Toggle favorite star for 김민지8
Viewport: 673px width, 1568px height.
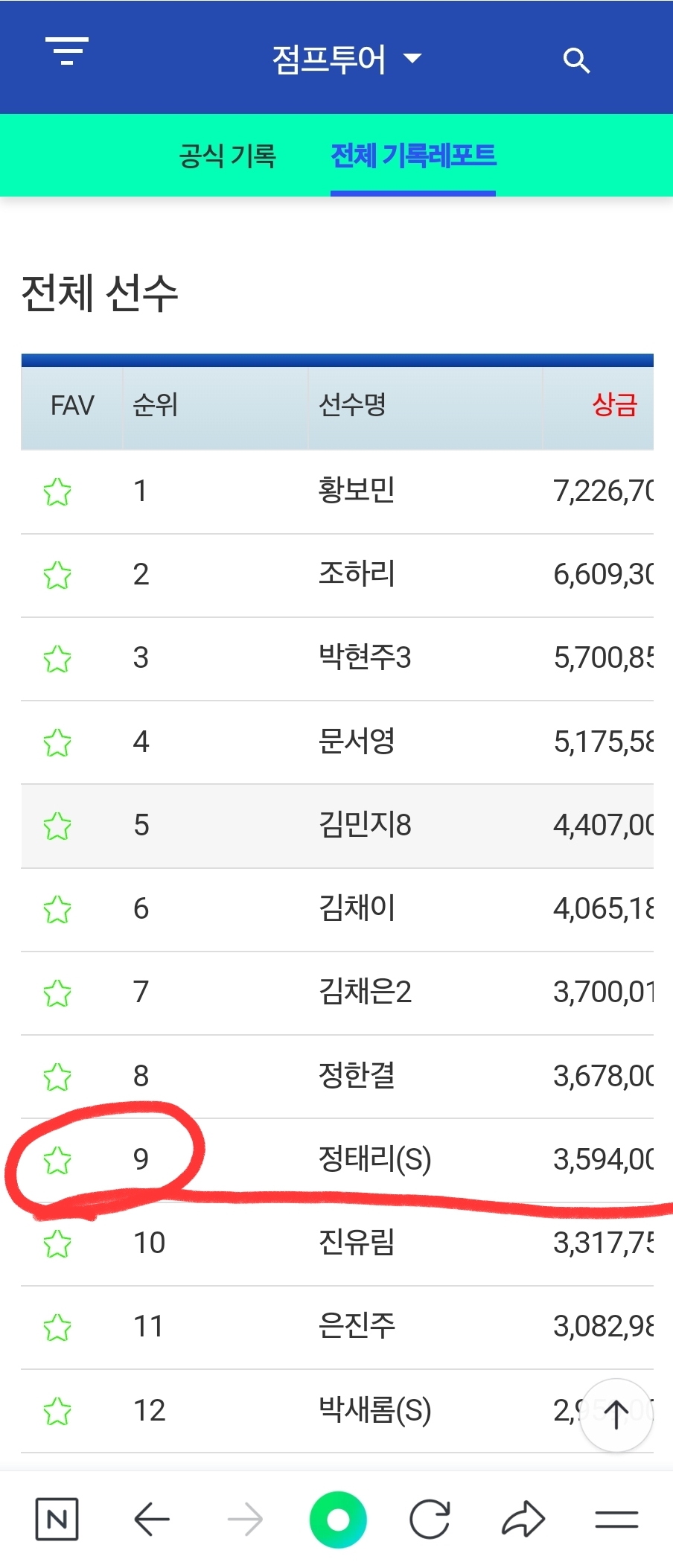57,826
